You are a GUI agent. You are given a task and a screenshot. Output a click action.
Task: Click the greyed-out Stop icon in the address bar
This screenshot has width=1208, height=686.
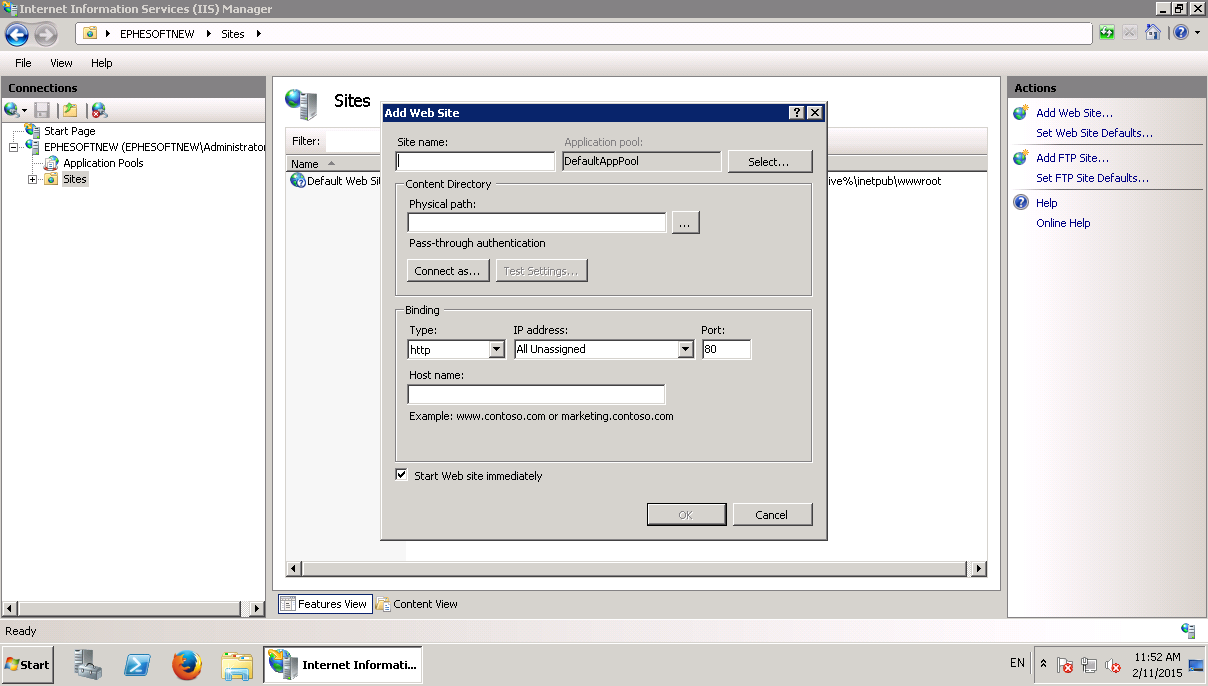[x=1130, y=33]
